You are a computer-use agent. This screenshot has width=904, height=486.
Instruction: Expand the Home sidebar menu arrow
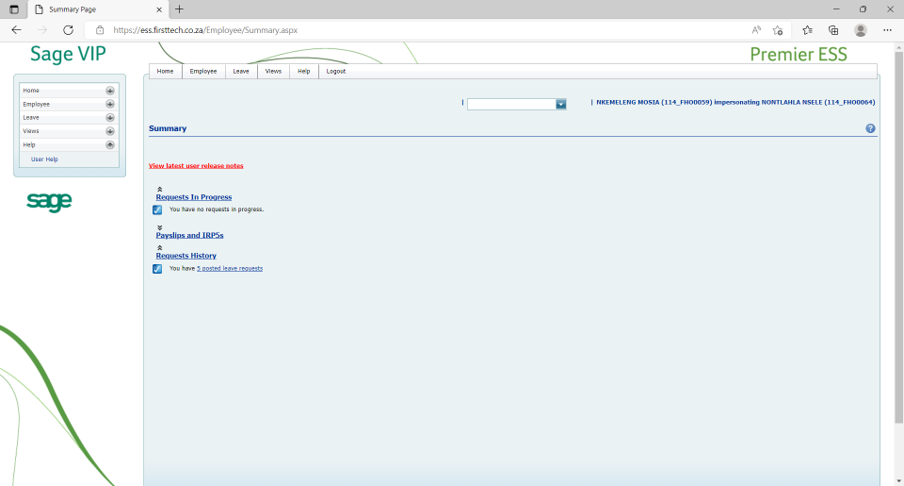(x=110, y=91)
